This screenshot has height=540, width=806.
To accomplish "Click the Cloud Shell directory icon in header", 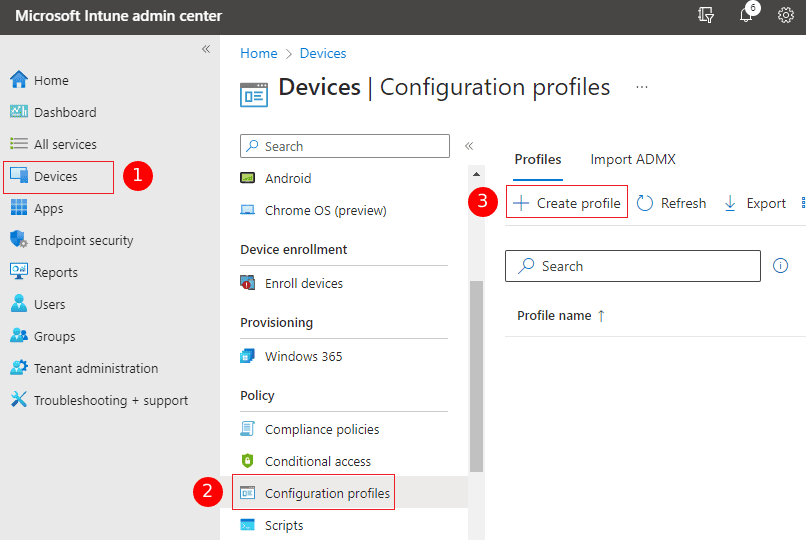I will point(707,16).
